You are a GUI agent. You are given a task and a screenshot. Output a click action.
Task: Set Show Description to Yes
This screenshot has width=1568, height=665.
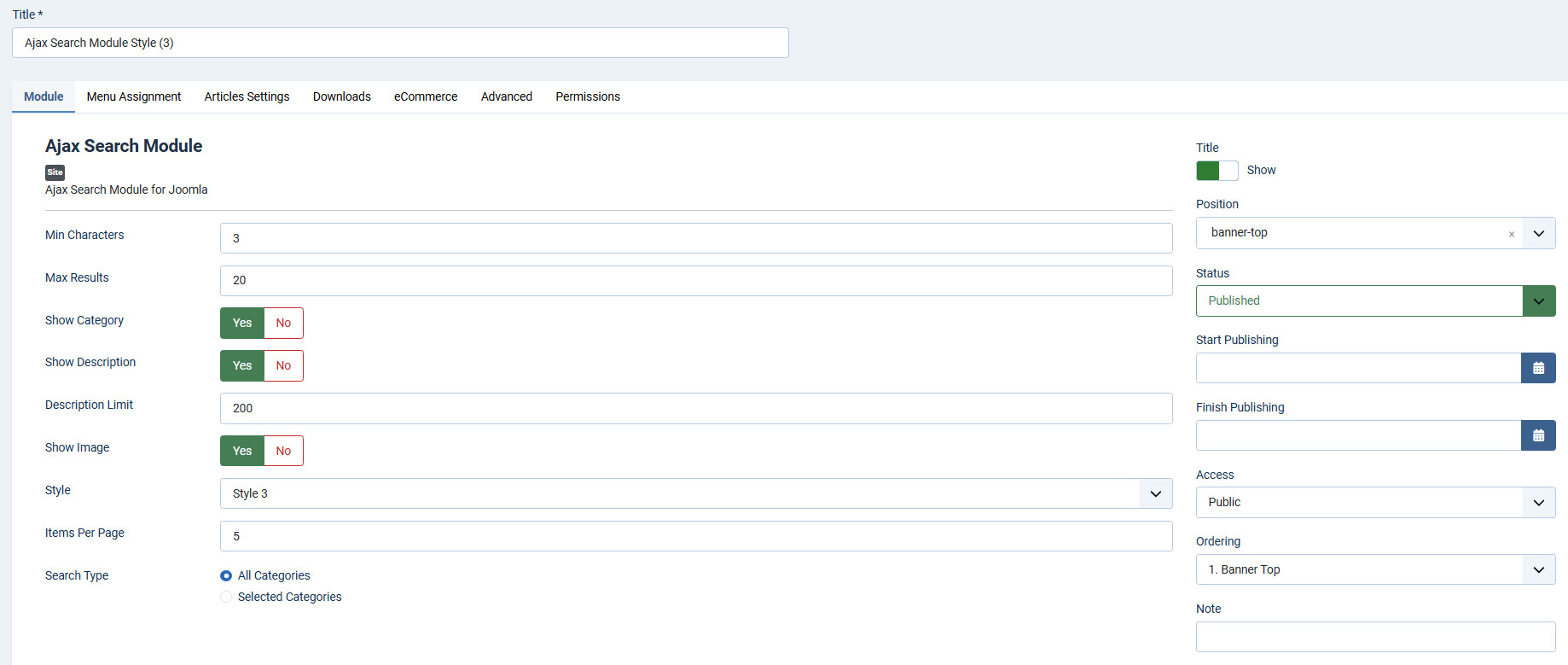click(x=242, y=366)
